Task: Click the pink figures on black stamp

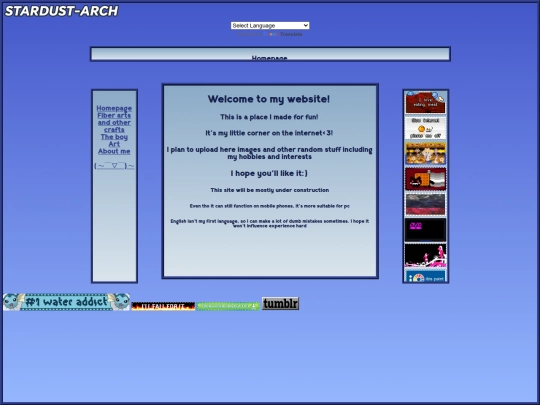Action: point(425,256)
